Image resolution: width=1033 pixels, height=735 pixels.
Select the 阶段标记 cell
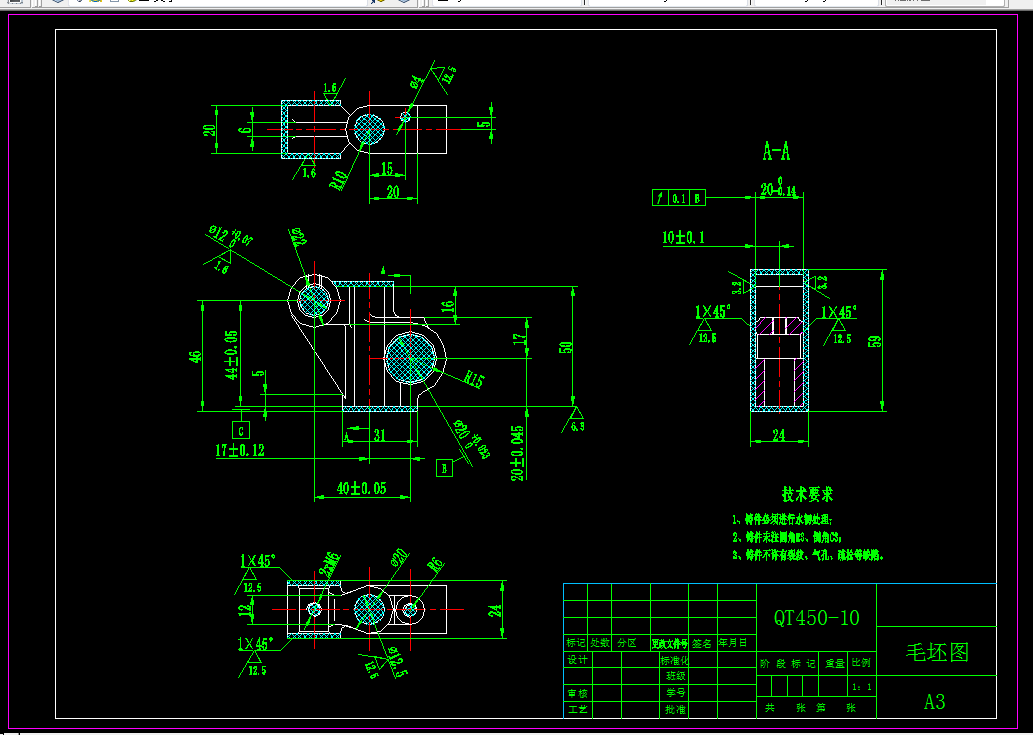[x=787, y=664]
